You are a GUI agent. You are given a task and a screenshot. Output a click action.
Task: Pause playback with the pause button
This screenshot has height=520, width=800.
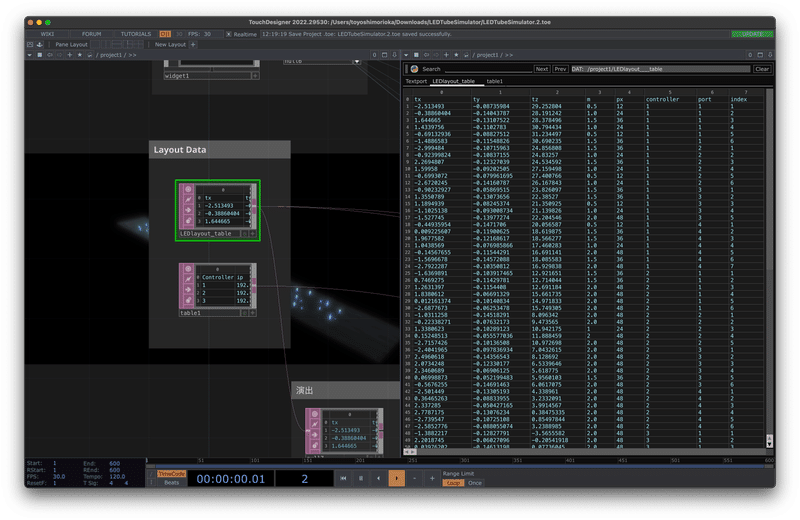point(361,479)
